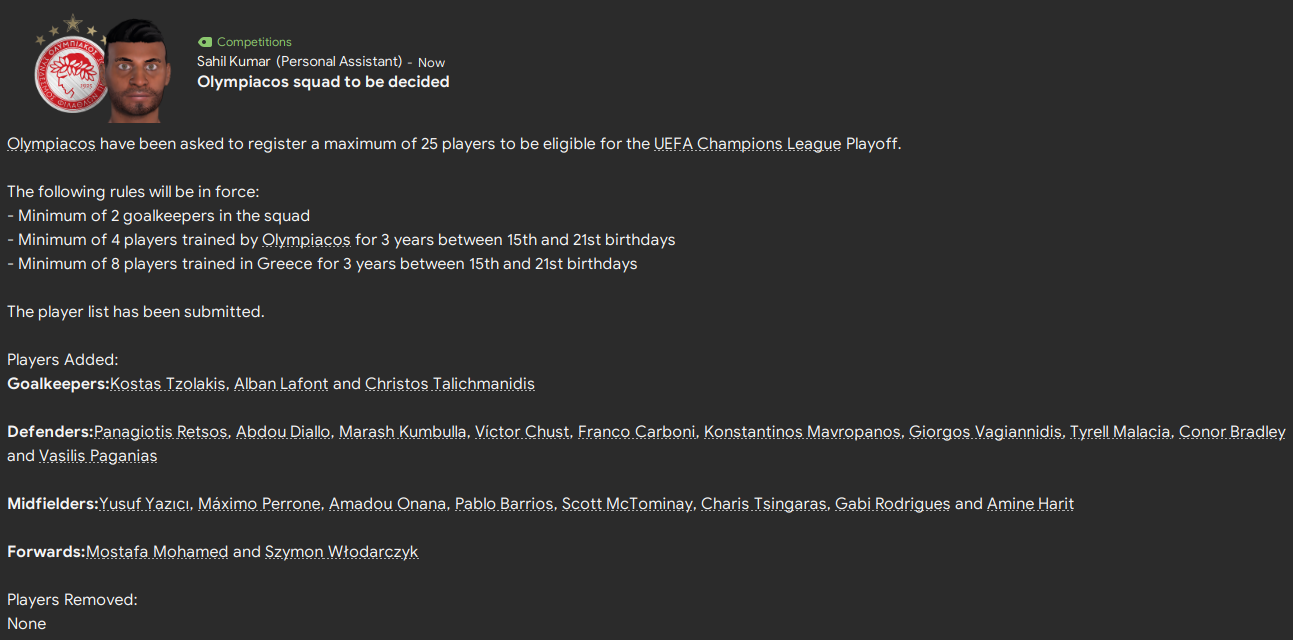Viewport: 1293px width, 640px height.
Task: Open Kostas Tzolakis player profile
Action: (x=168, y=384)
